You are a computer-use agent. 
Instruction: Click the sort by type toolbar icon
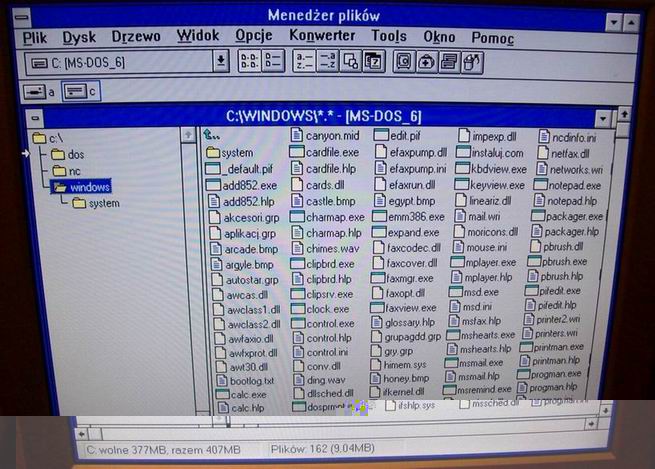pyautogui.click(x=326, y=62)
